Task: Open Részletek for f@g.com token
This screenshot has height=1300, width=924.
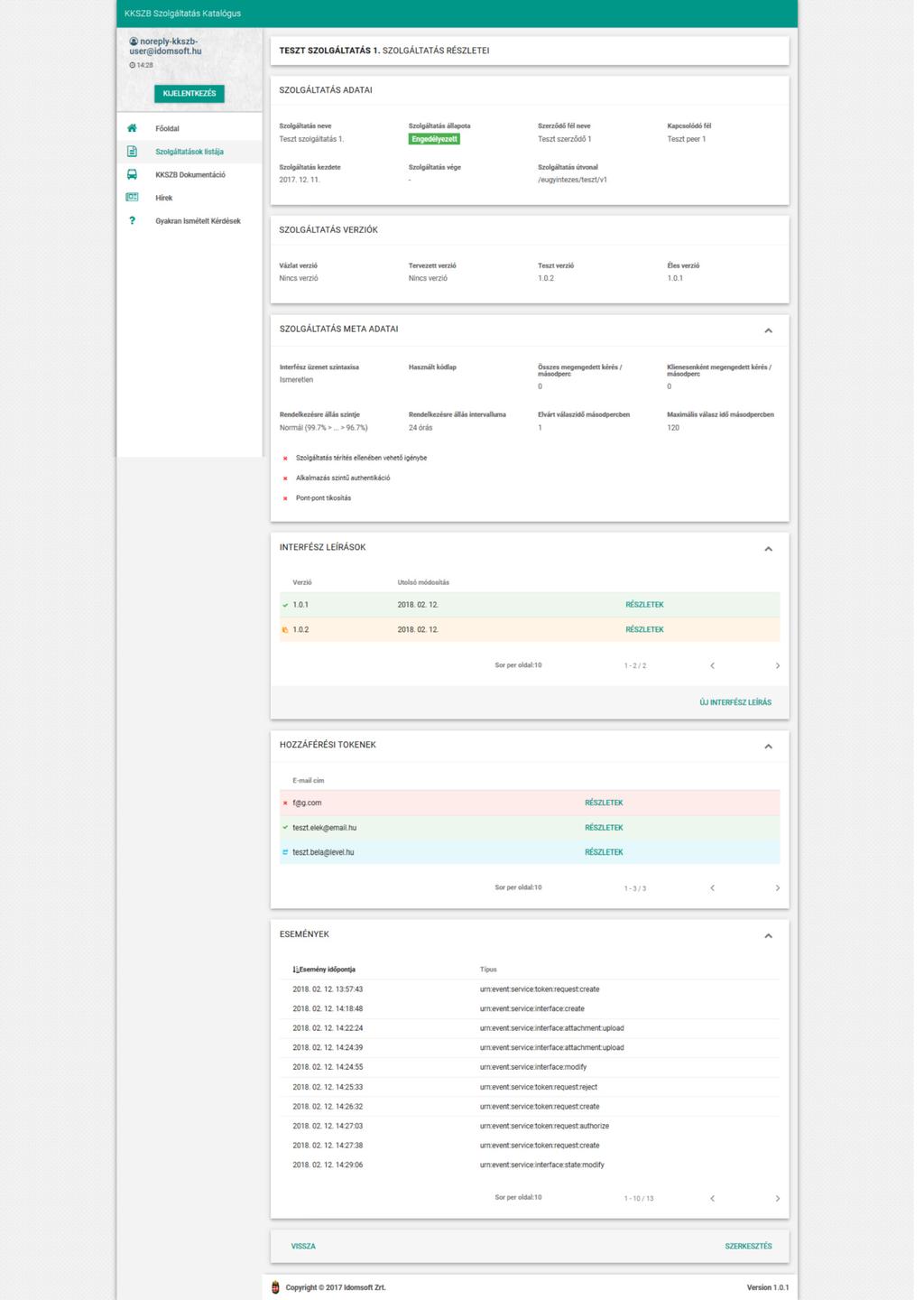Action: click(x=604, y=803)
